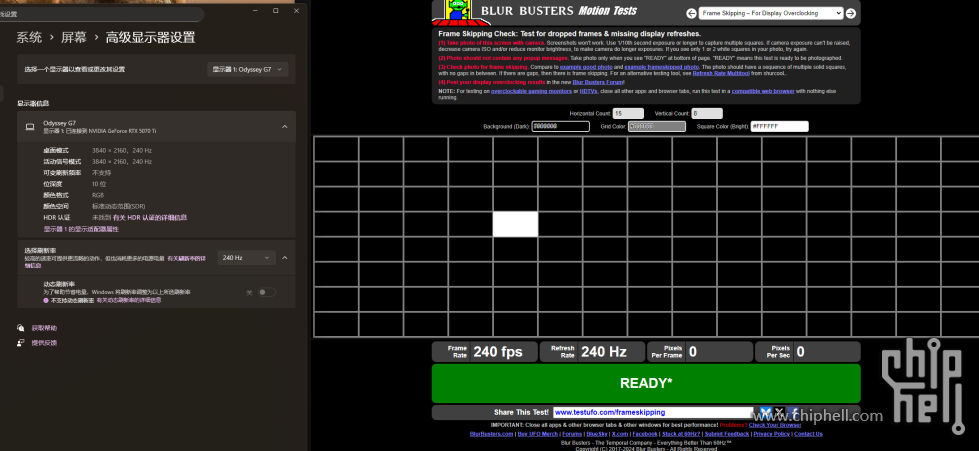Open dynamic refresh rate details link
The image size is (979, 451).
(128, 300)
